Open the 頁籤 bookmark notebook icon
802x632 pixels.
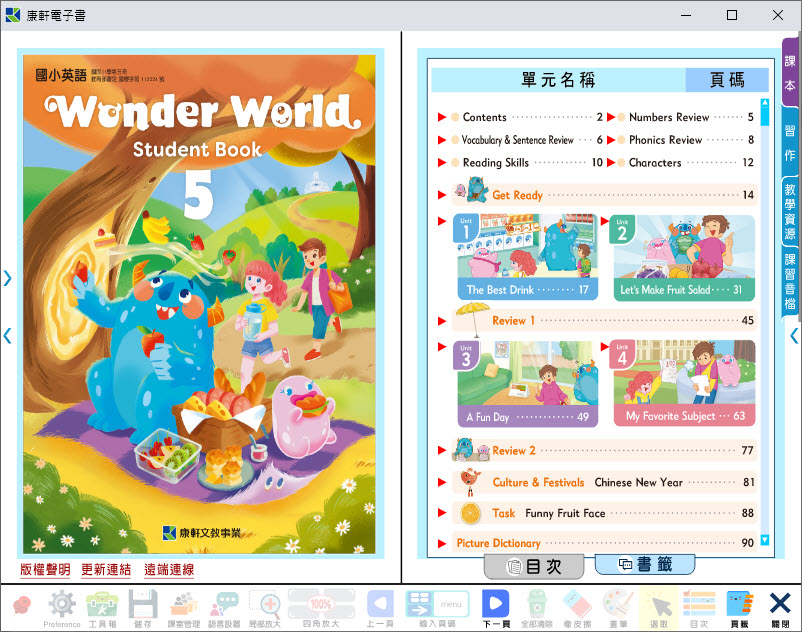click(739, 606)
